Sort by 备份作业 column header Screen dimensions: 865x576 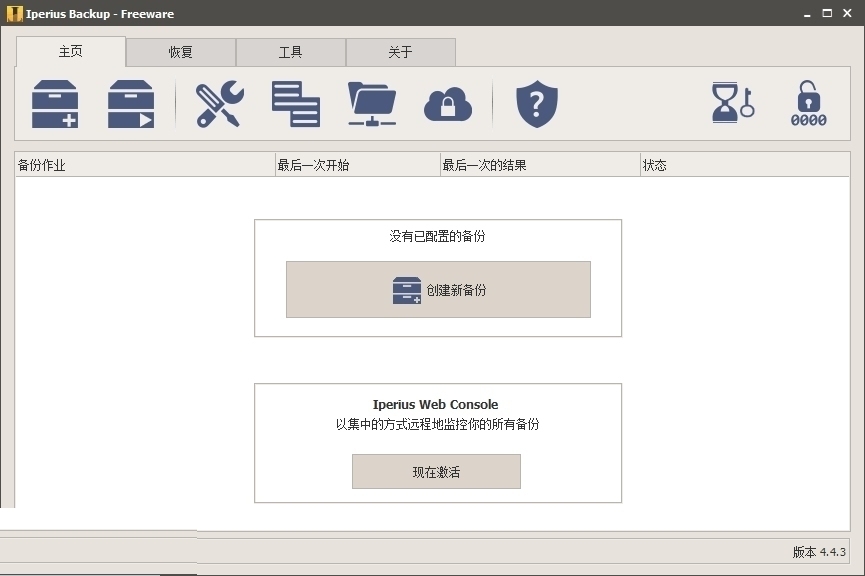click(145, 165)
